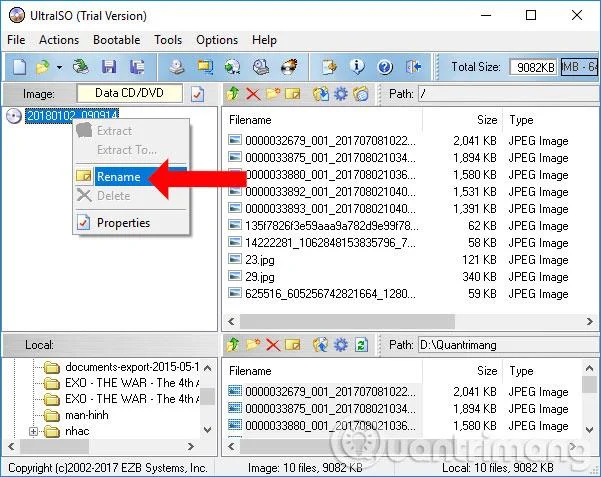The image size is (601, 477).
Task: Open the Actions menu
Action: click(59, 40)
